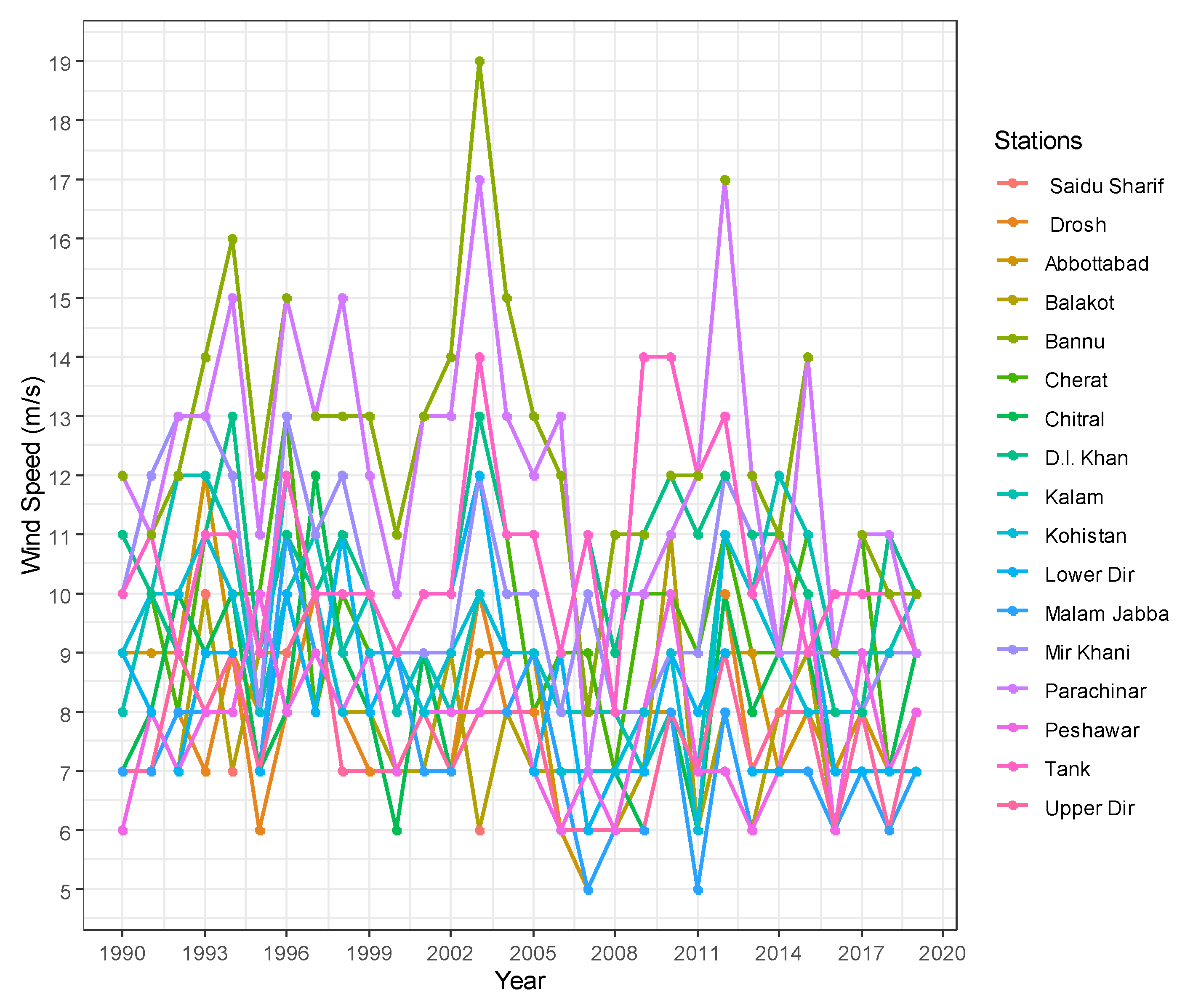Image resolution: width=1185 pixels, height=1008 pixels.
Task: Click the 2011 x-axis tick label
Action: 697,953
